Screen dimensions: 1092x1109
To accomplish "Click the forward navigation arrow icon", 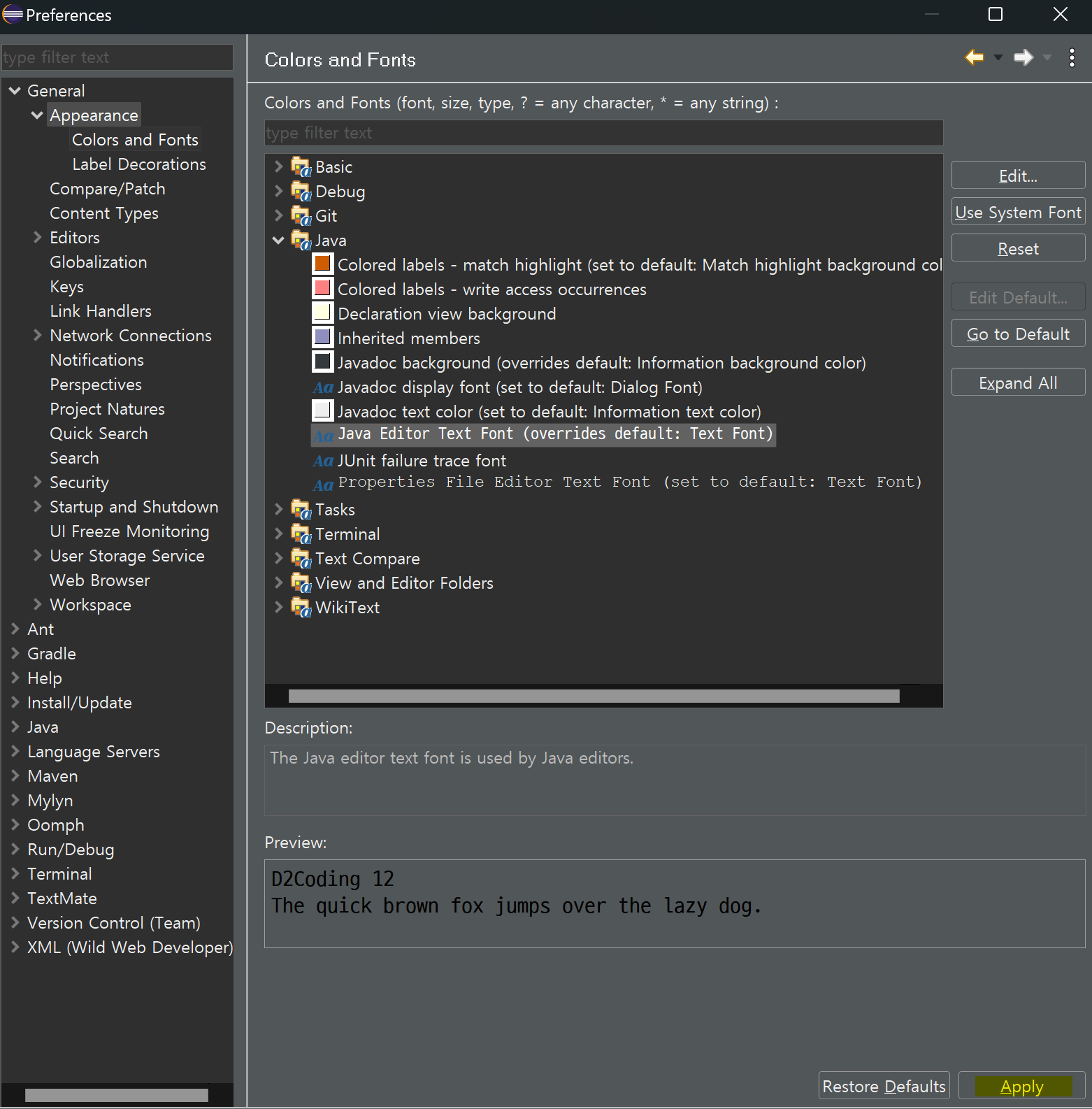I will point(1023,57).
